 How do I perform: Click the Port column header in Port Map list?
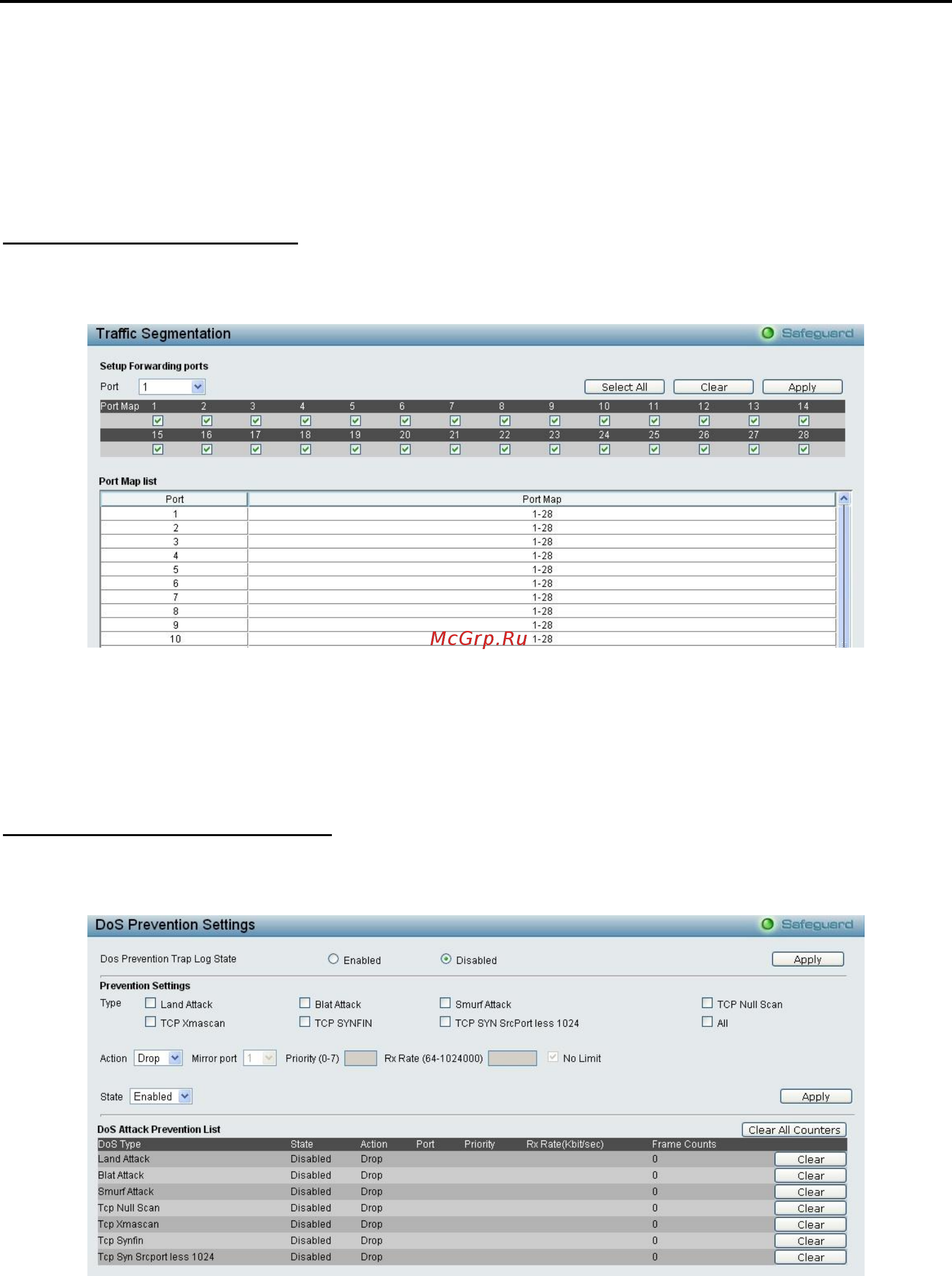point(174,499)
